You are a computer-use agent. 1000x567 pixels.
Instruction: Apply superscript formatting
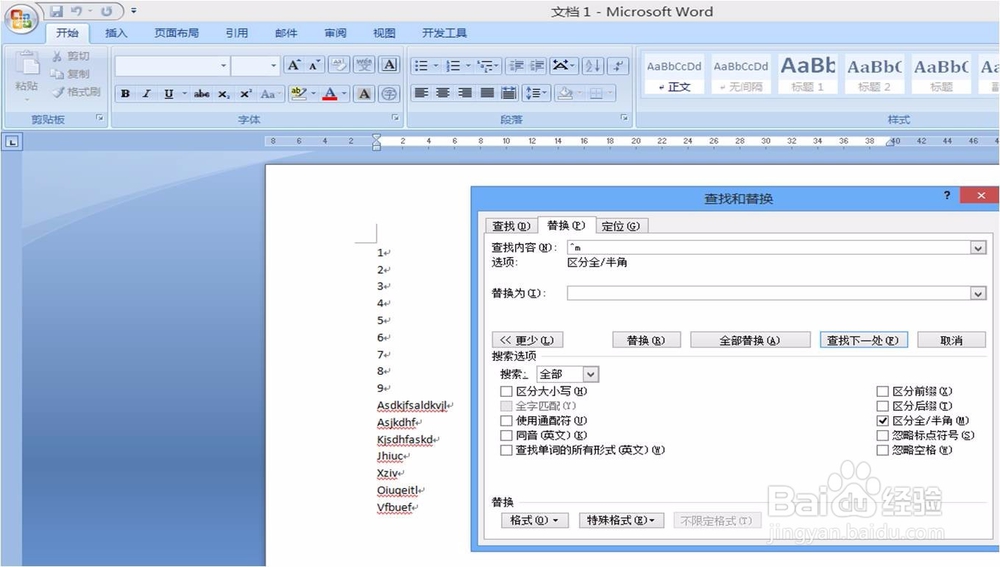click(246, 94)
